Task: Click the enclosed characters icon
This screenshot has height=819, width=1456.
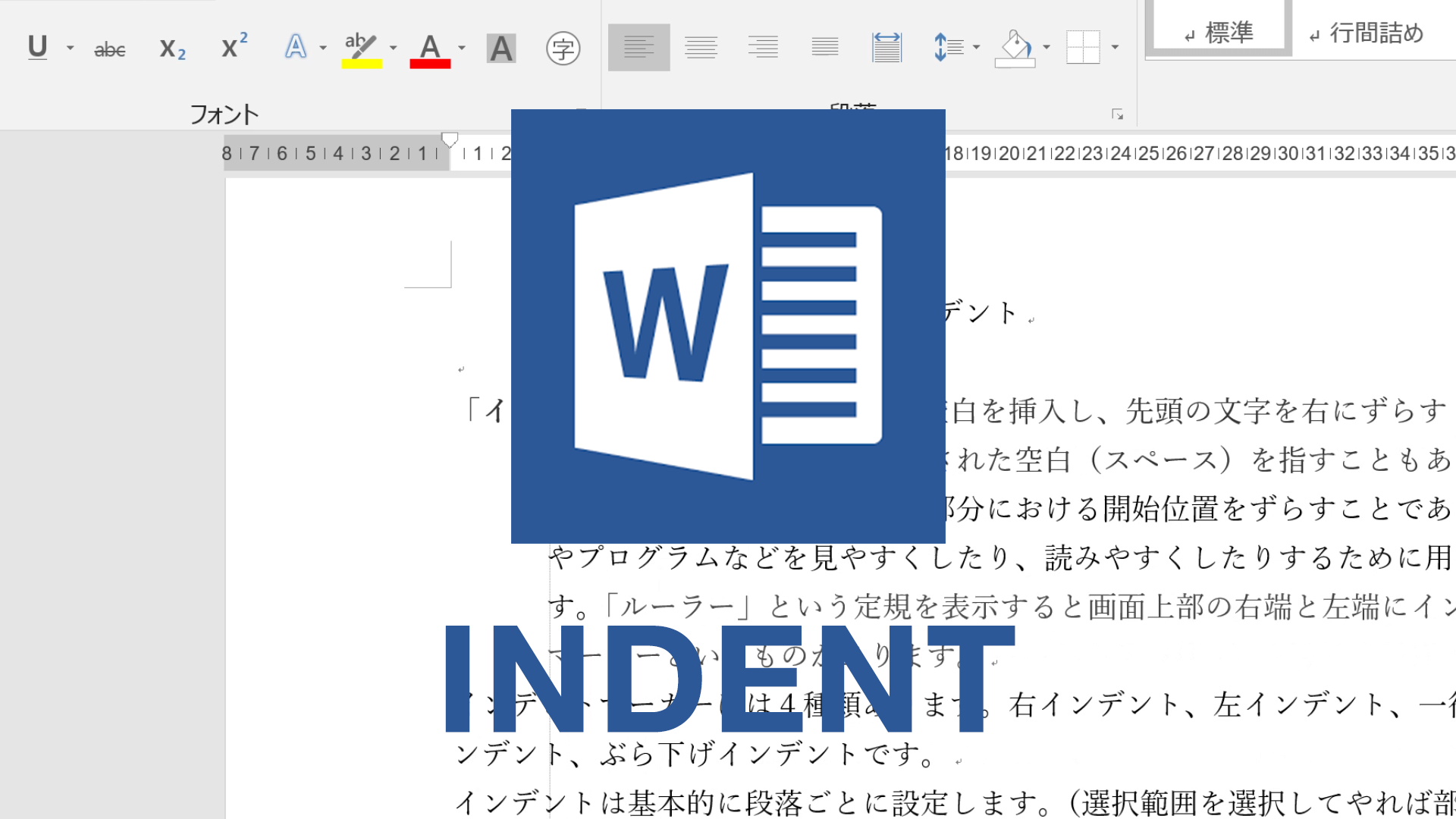Action: (x=563, y=49)
